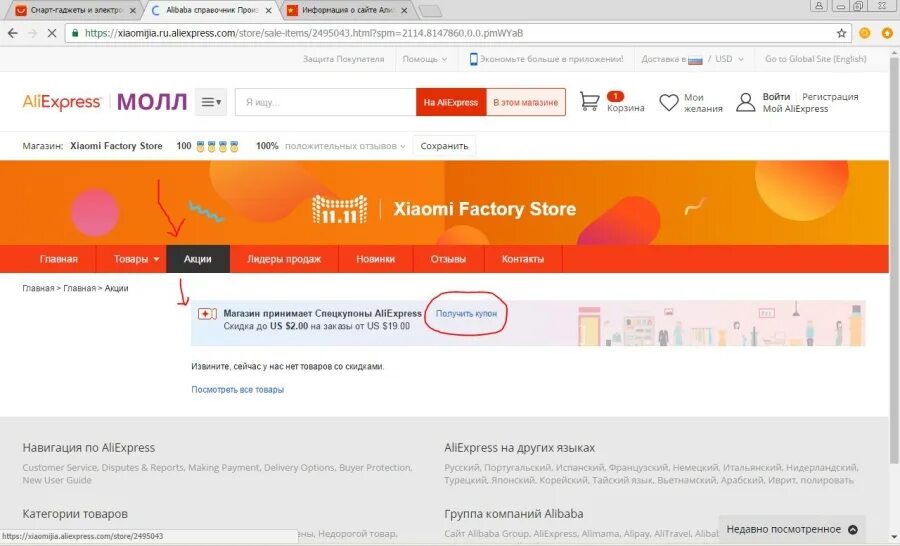Click the Экономьте больше в приложении link

[551, 59]
